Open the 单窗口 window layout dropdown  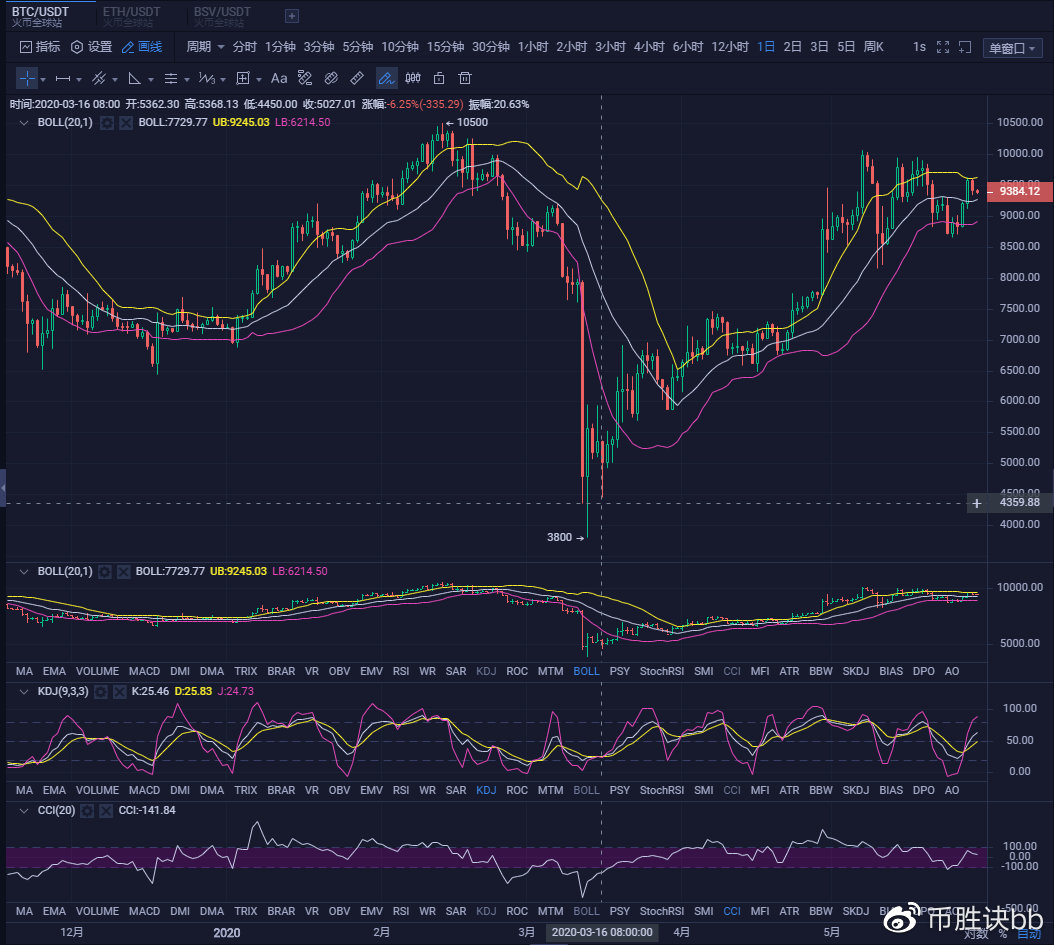pos(1012,48)
